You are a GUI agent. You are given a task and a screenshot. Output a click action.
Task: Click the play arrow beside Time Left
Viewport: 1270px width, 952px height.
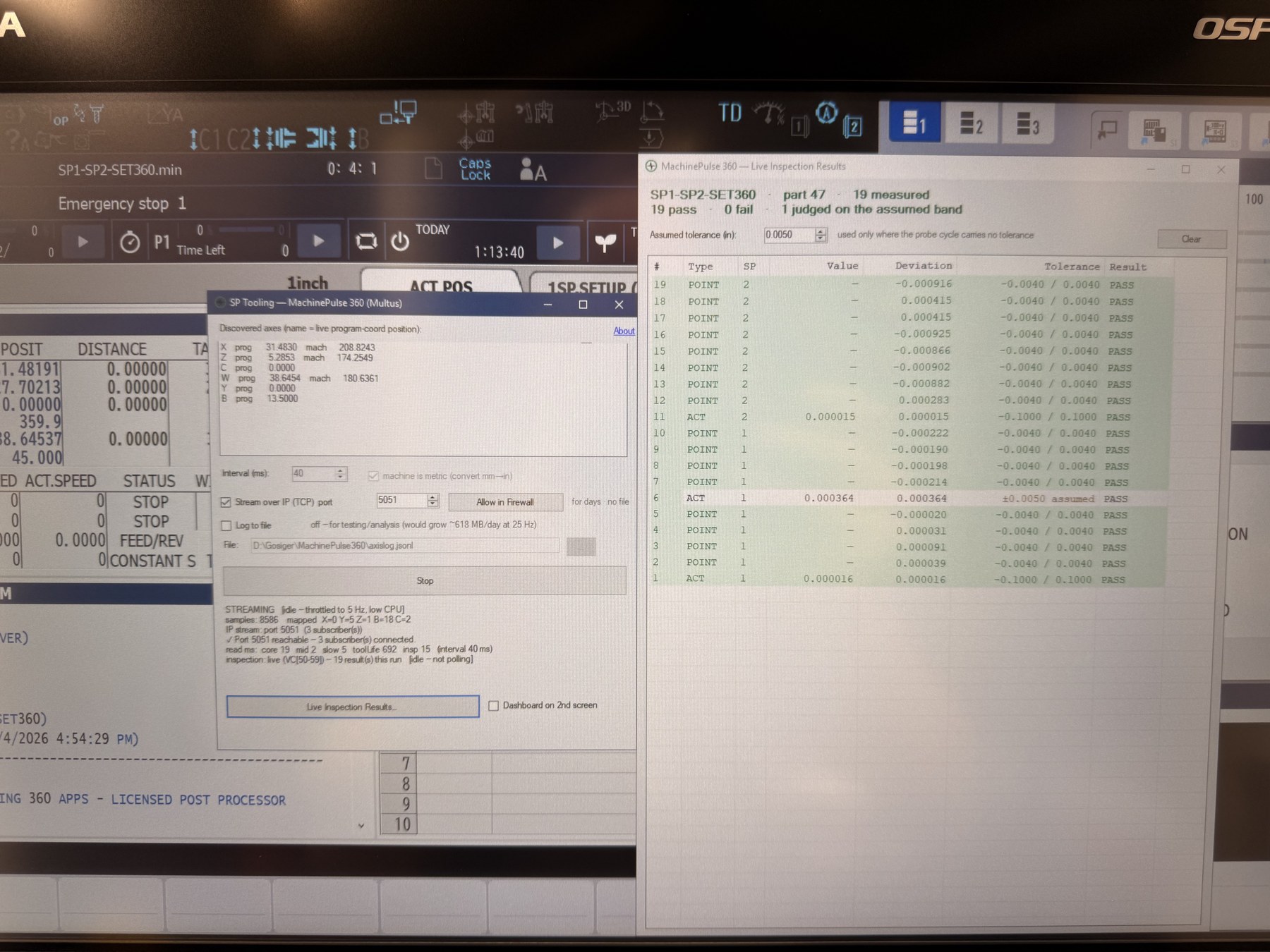pyautogui.click(x=318, y=241)
